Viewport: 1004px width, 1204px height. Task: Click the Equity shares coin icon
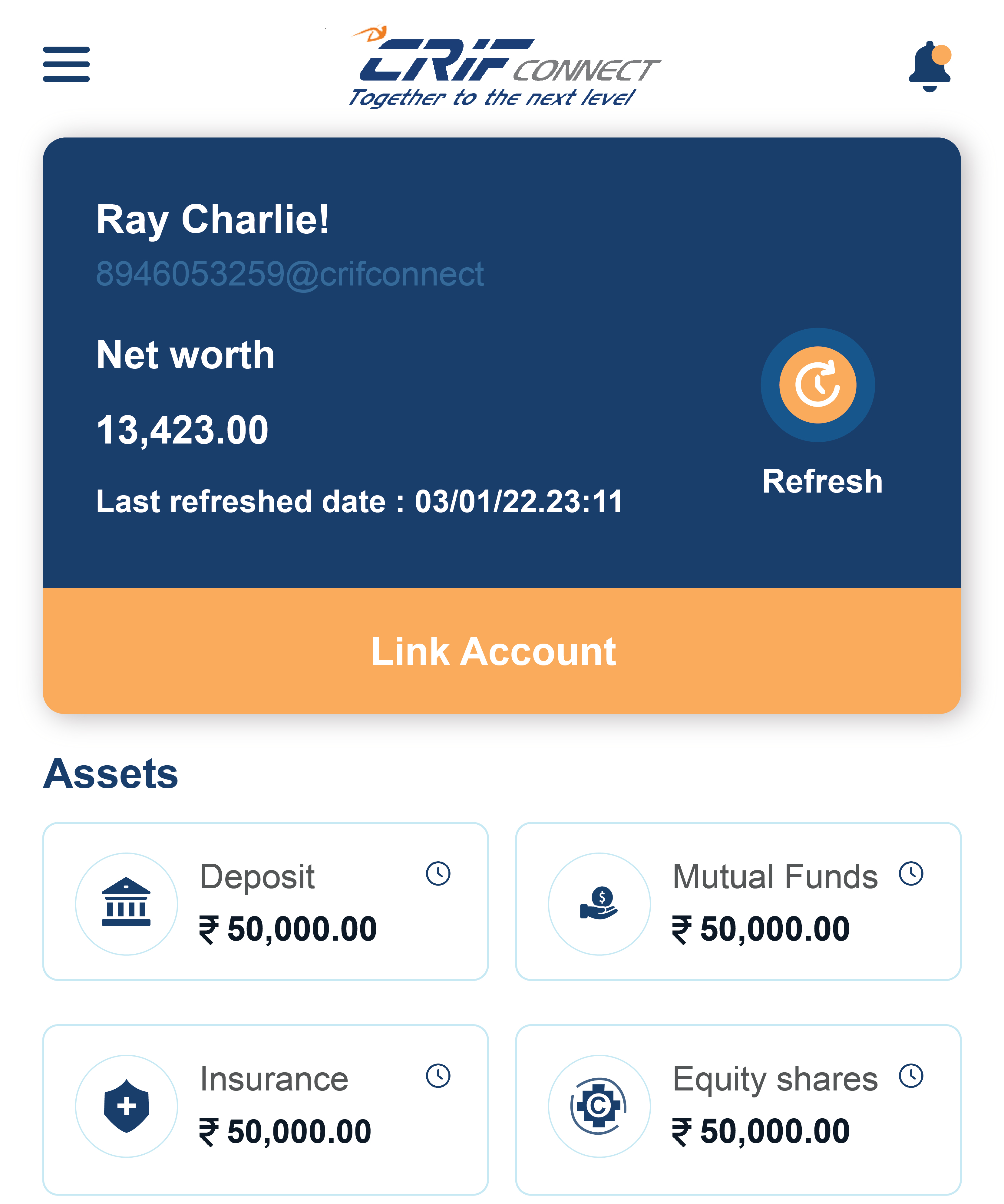pyautogui.click(x=599, y=1105)
